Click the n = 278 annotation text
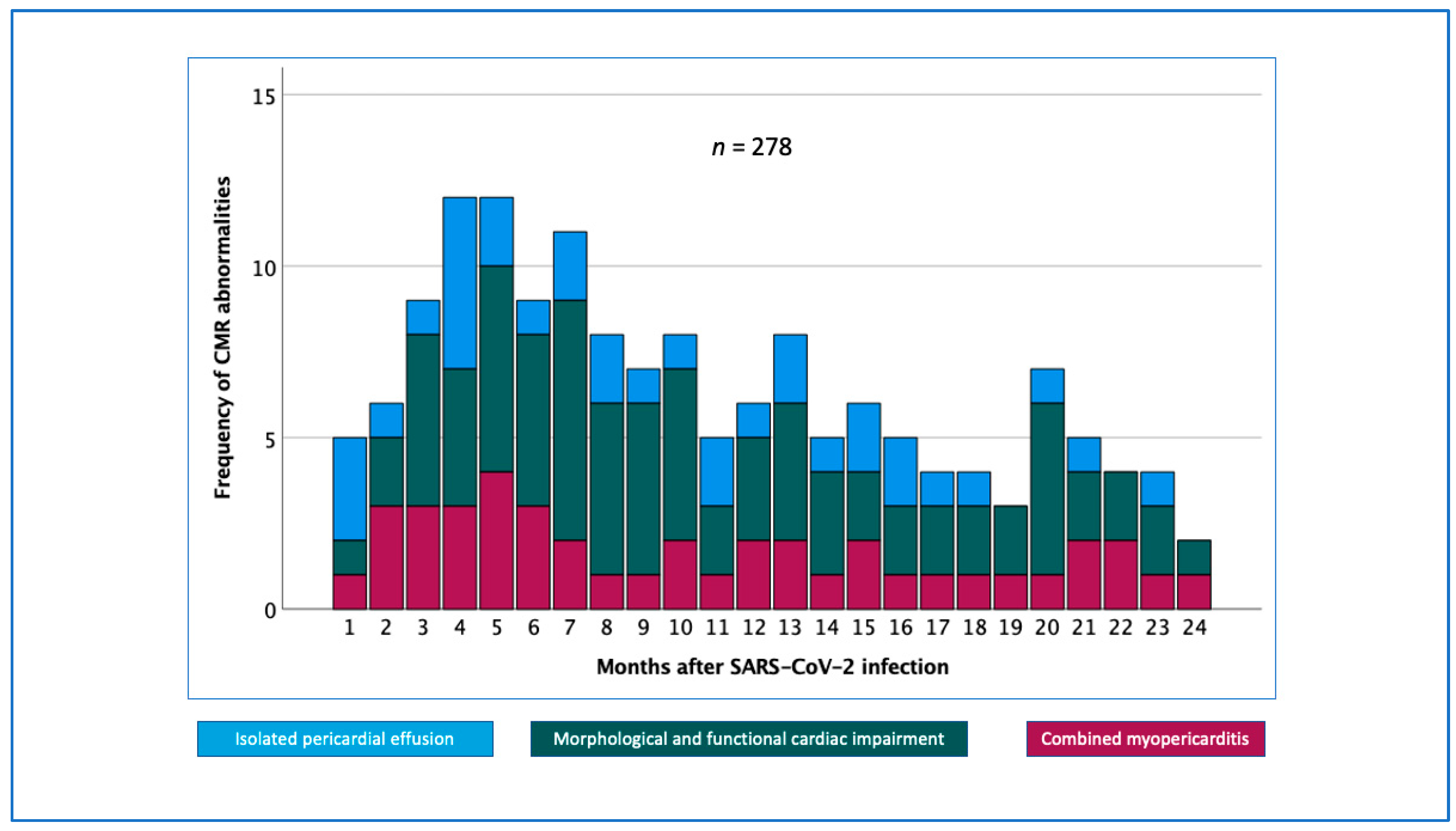 [752, 147]
